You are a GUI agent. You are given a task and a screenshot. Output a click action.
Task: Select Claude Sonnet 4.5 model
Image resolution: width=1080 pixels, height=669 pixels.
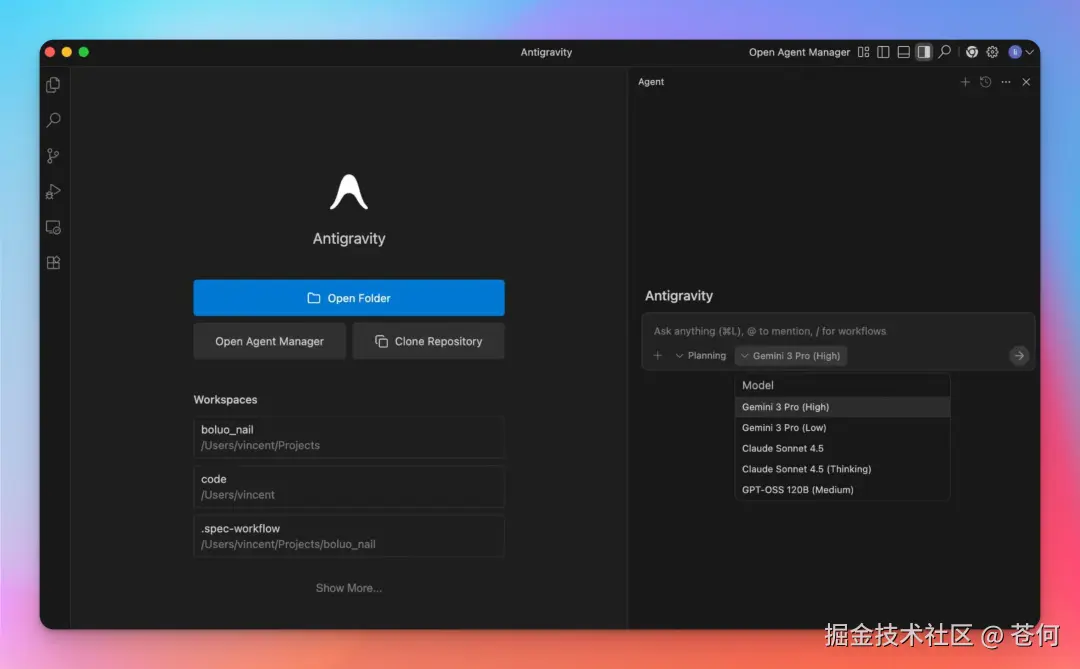(x=842, y=448)
